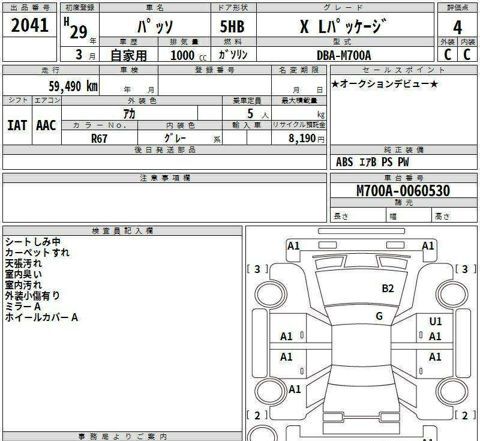Click grade X Lパッケージ
The height and width of the screenshot is (441, 480).
point(344,26)
